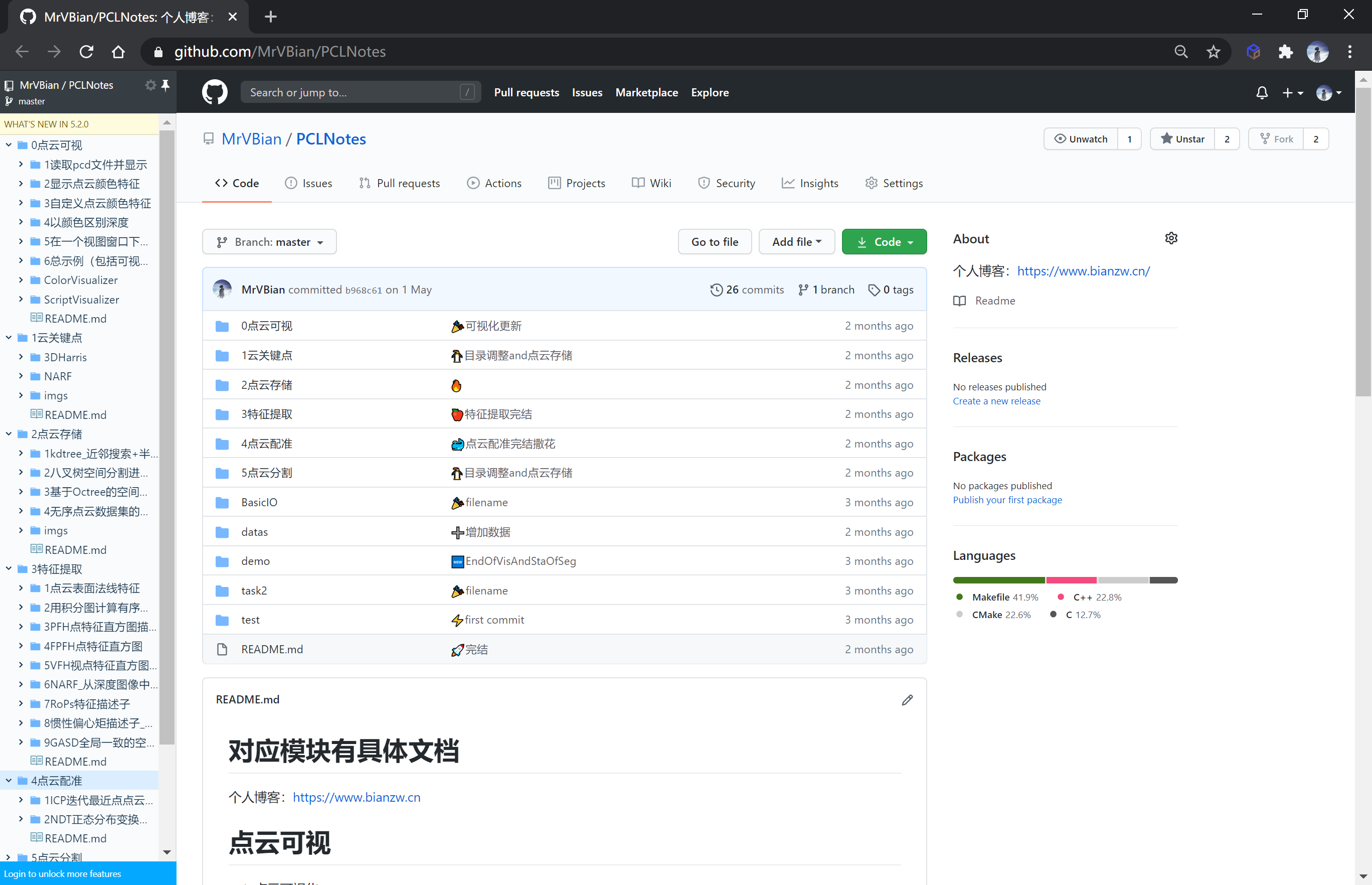1372x885 pixels.
Task: Open Octotree sidebar settings gear
Action: (150, 85)
